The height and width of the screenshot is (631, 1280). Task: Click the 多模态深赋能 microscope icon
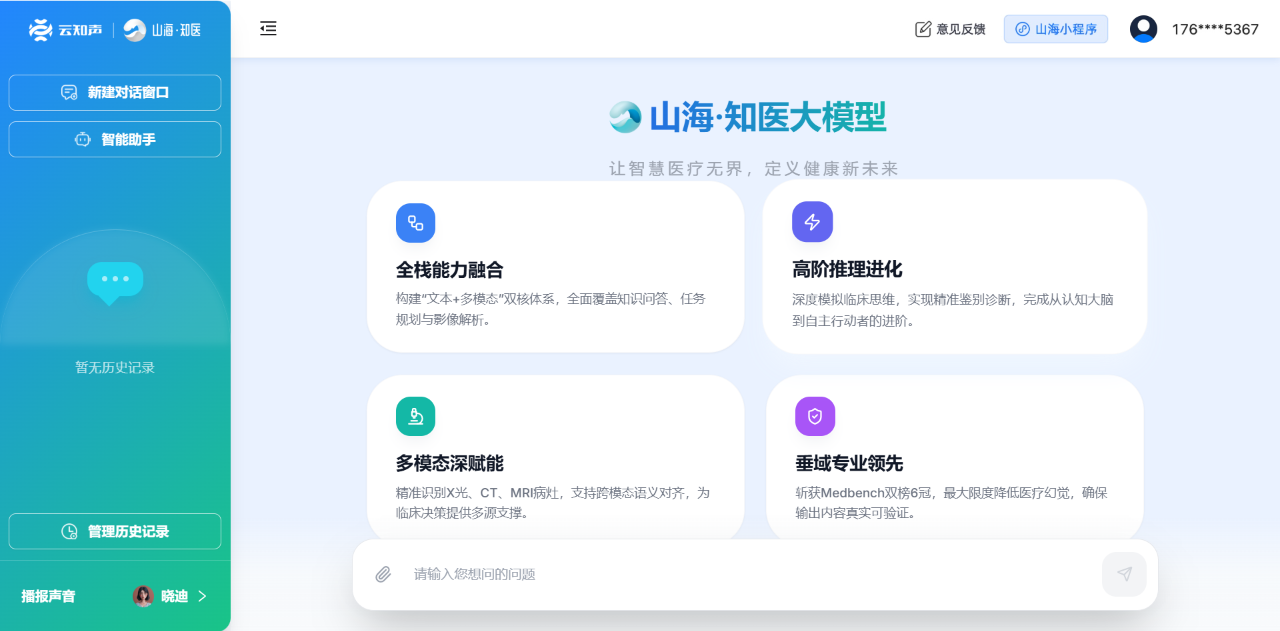(x=415, y=416)
